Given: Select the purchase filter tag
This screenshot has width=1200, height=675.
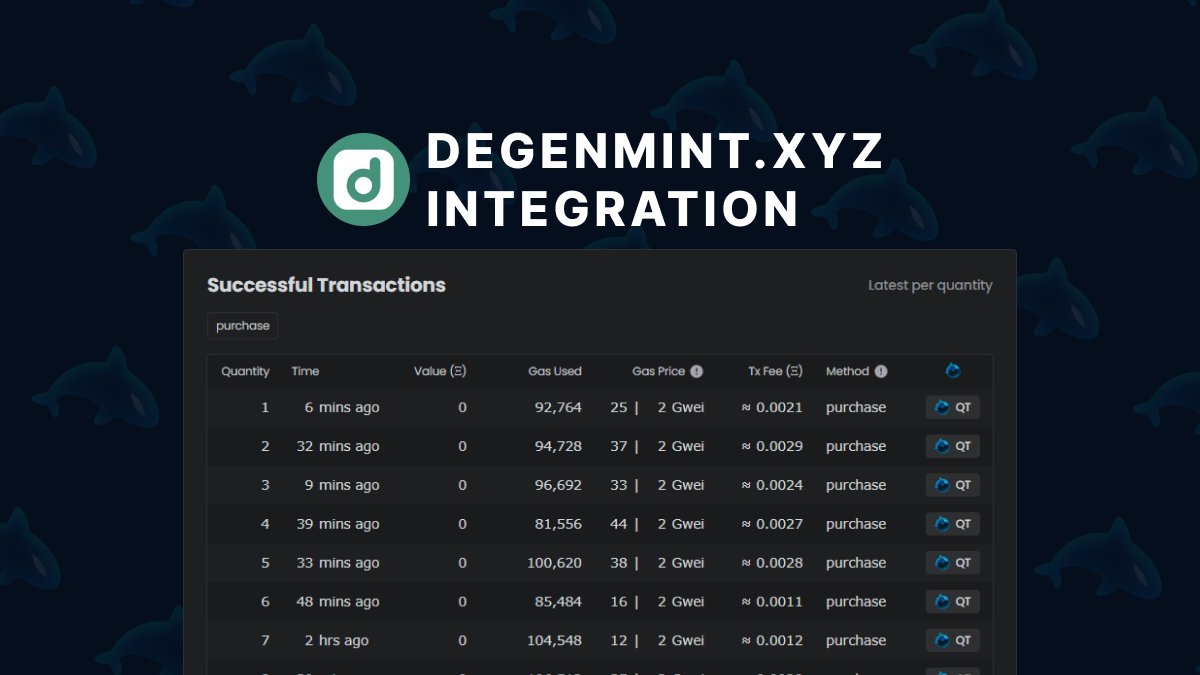Looking at the screenshot, I should tap(243, 326).
